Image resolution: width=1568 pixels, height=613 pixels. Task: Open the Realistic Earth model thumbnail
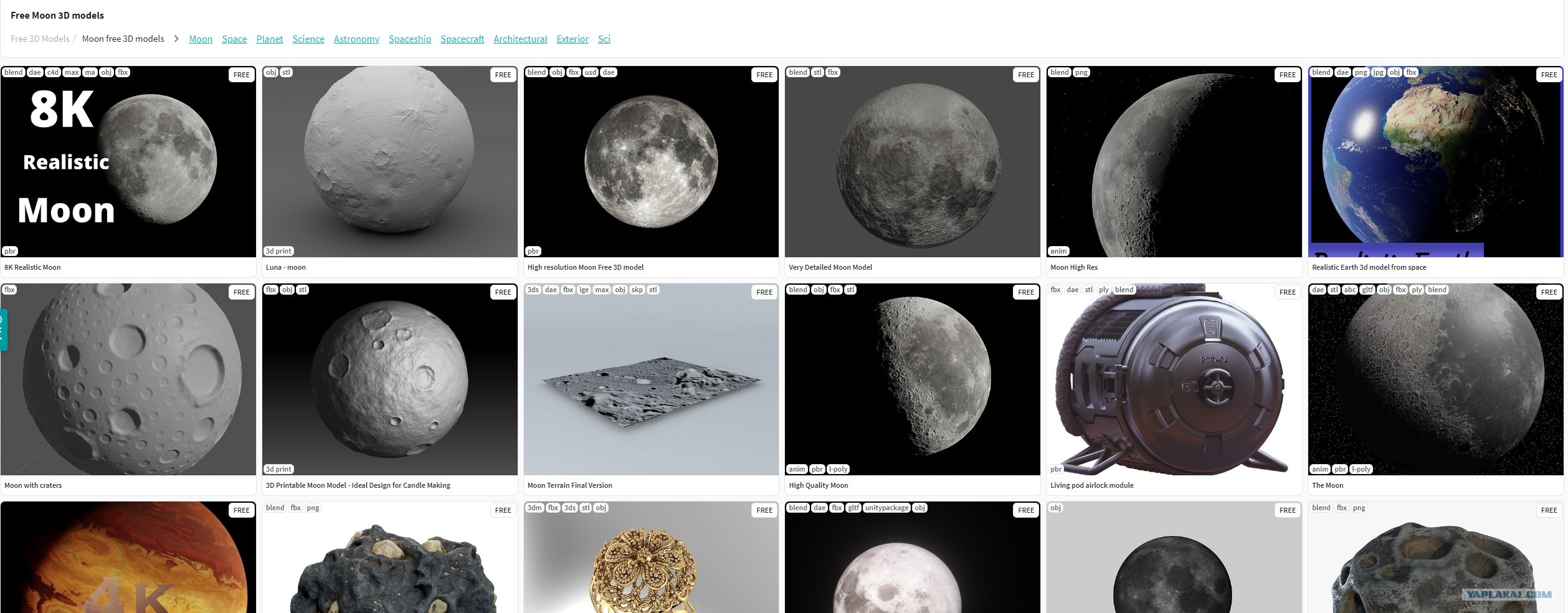[x=1436, y=162]
